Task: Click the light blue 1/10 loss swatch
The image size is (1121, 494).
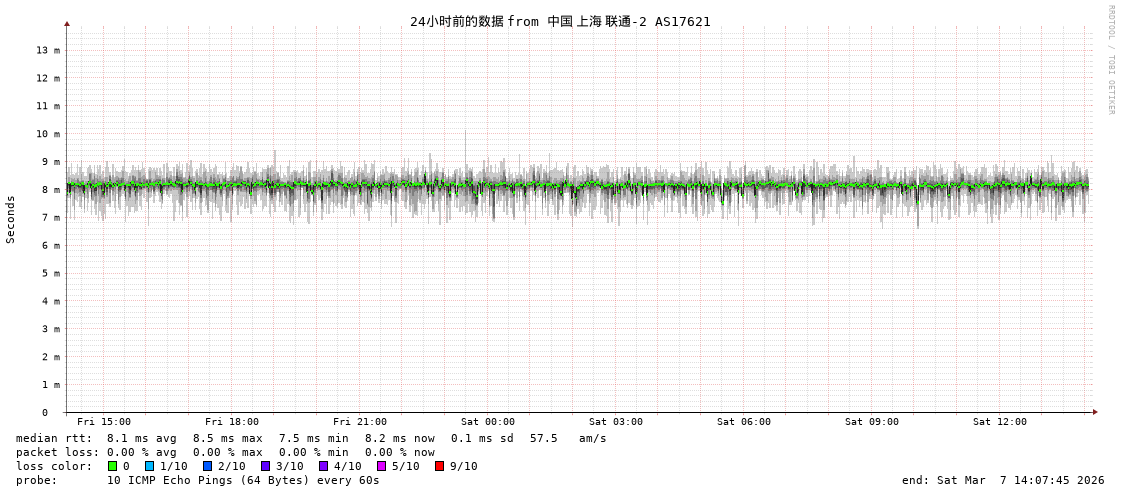Action: 149,466
